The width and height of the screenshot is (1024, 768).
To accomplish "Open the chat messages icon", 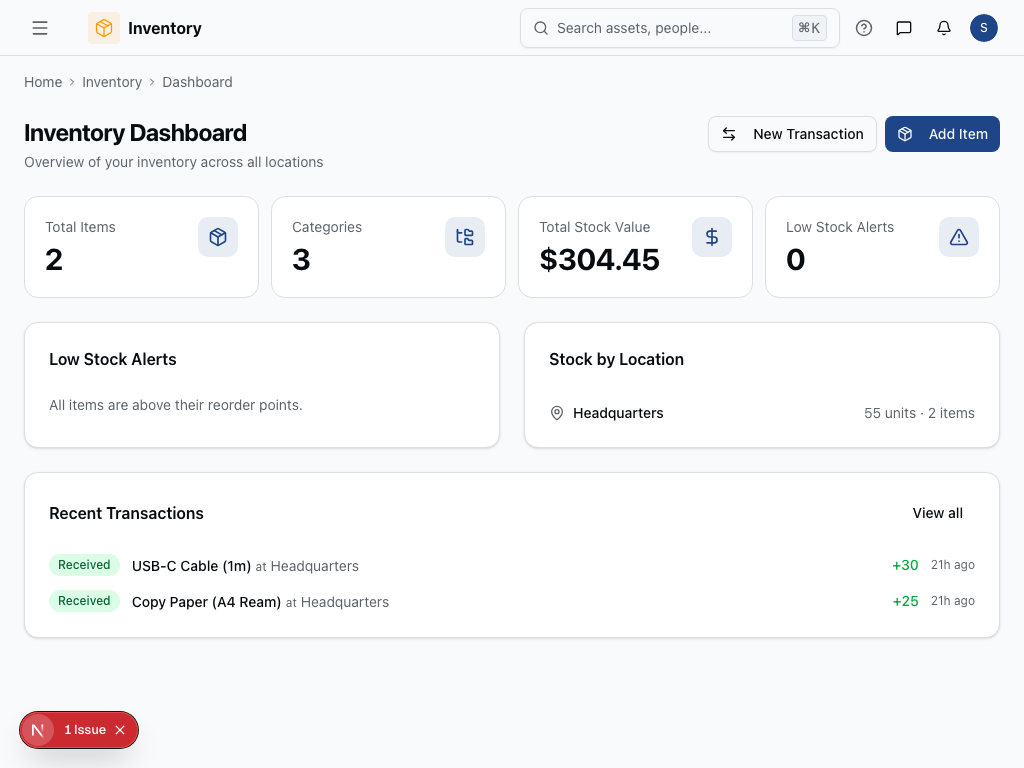I will 904,28.
